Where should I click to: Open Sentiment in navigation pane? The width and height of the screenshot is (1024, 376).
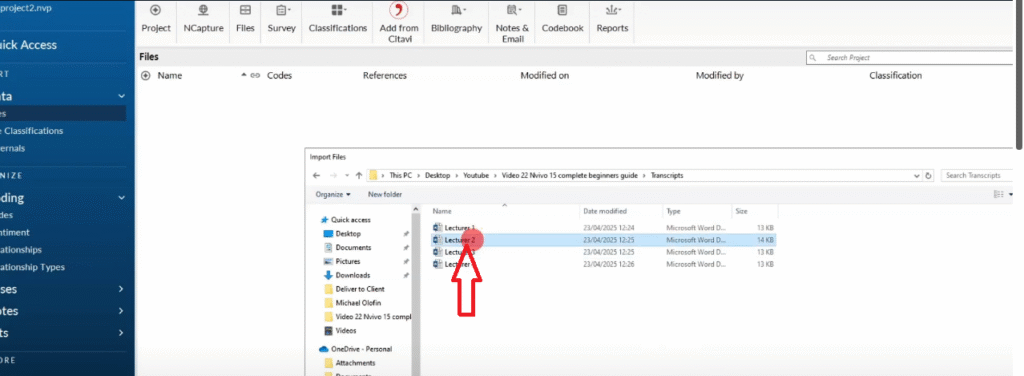[x=15, y=232]
